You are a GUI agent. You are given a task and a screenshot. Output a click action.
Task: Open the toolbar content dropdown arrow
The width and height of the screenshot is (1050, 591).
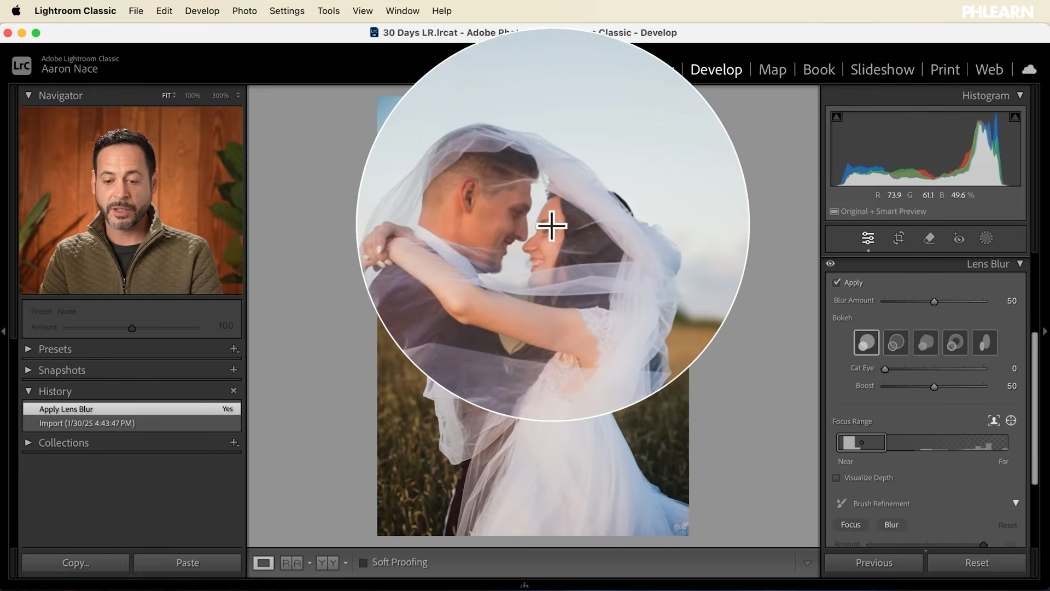pyautogui.click(x=807, y=563)
